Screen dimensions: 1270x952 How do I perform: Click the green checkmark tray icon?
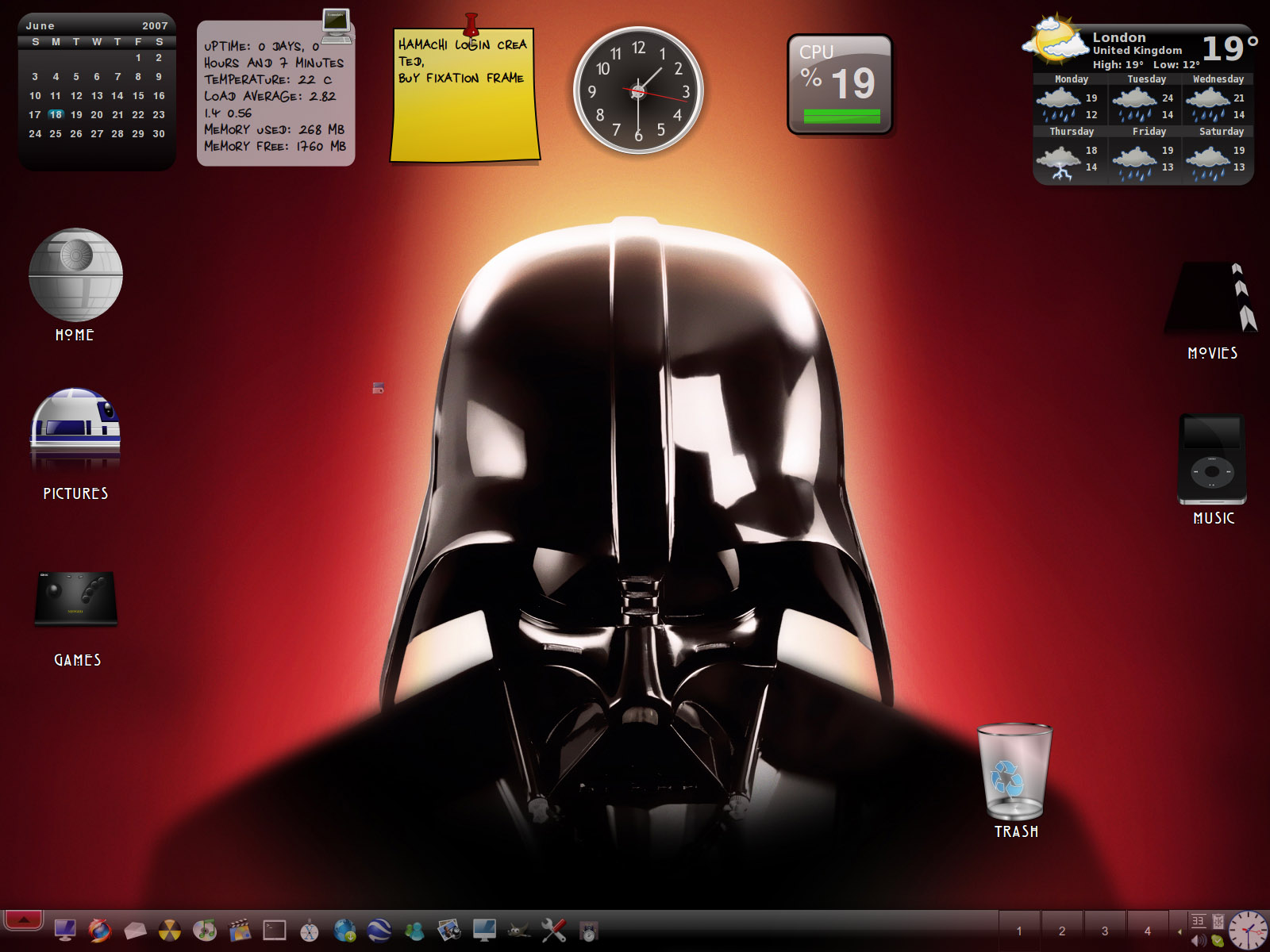click(x=1218, y=941)
